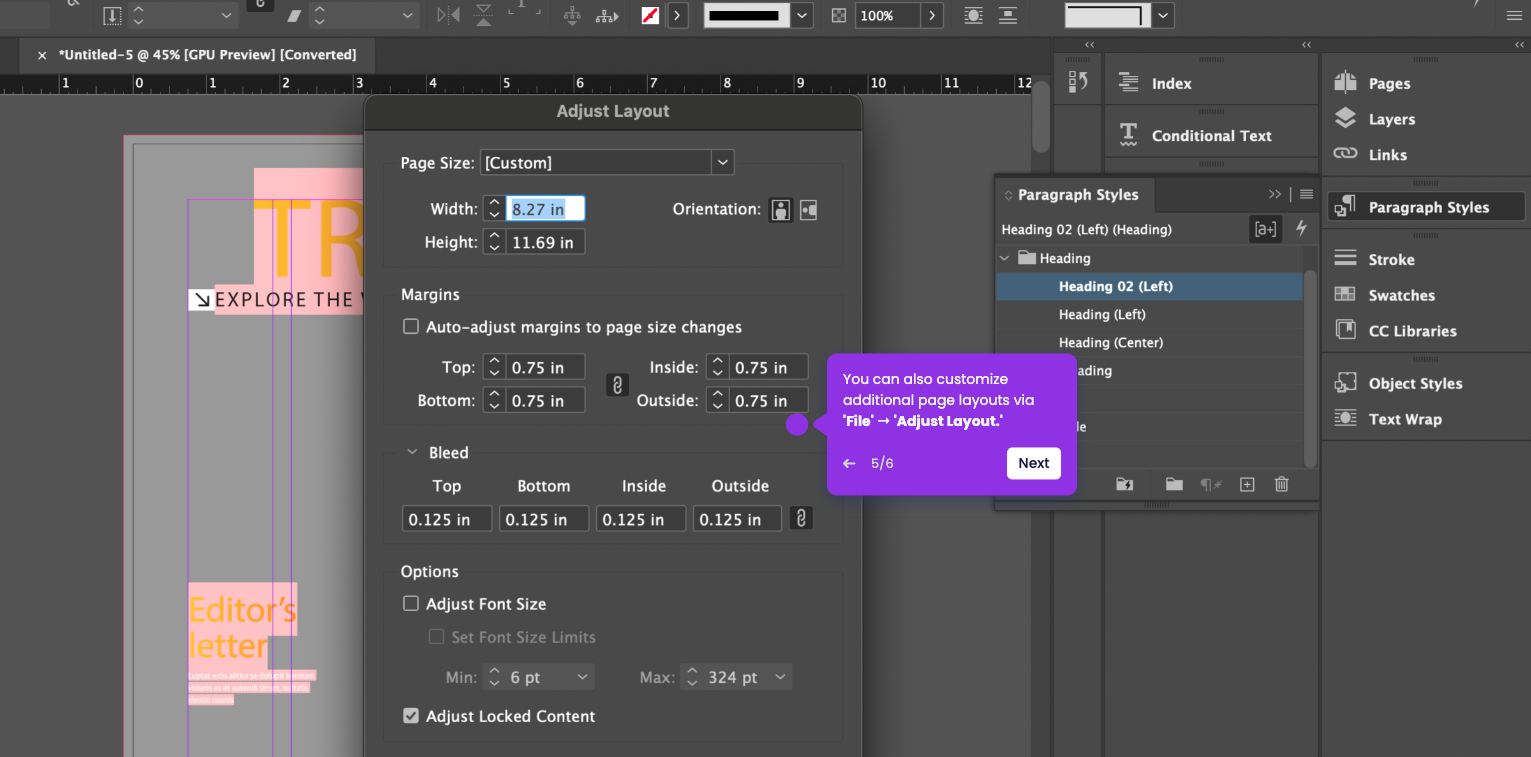Select portrait orientation icon
This screenshot has height=757, width=1531.
(780, 210)
